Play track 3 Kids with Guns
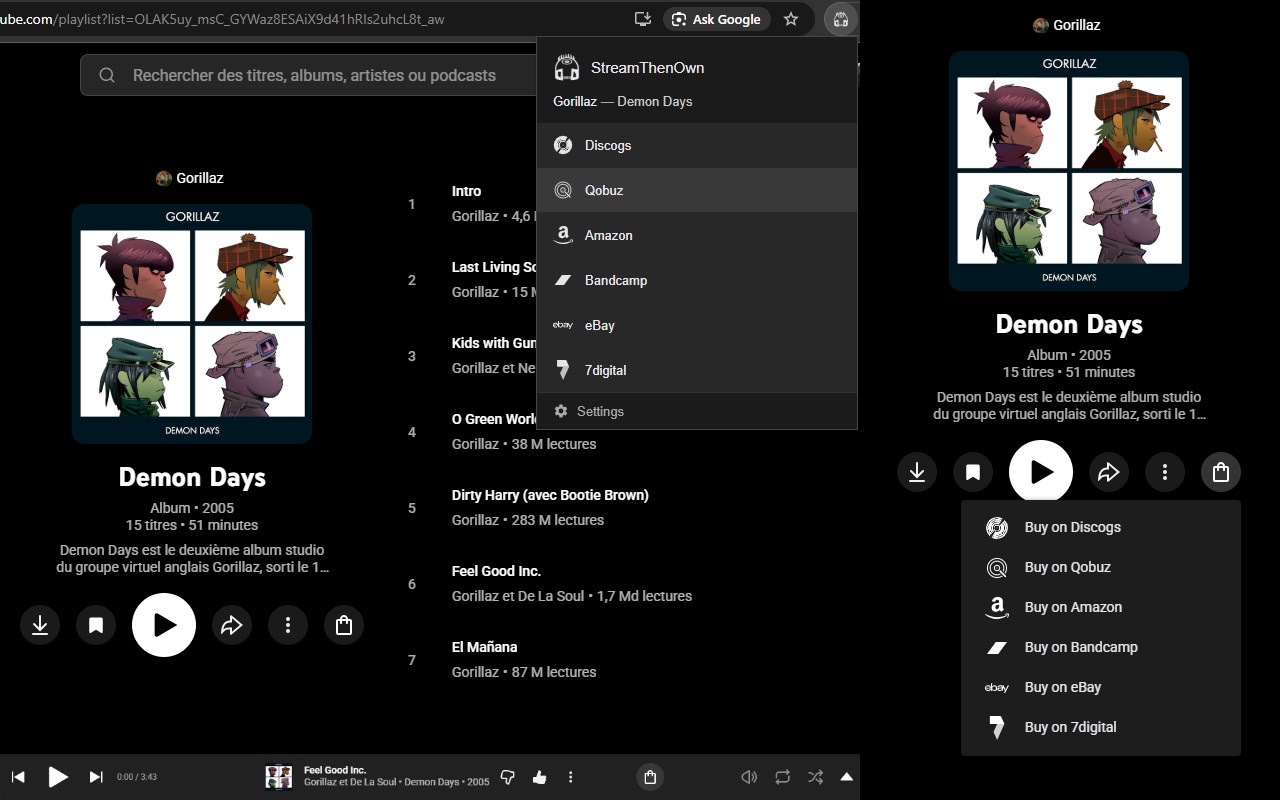 [495, 343]
